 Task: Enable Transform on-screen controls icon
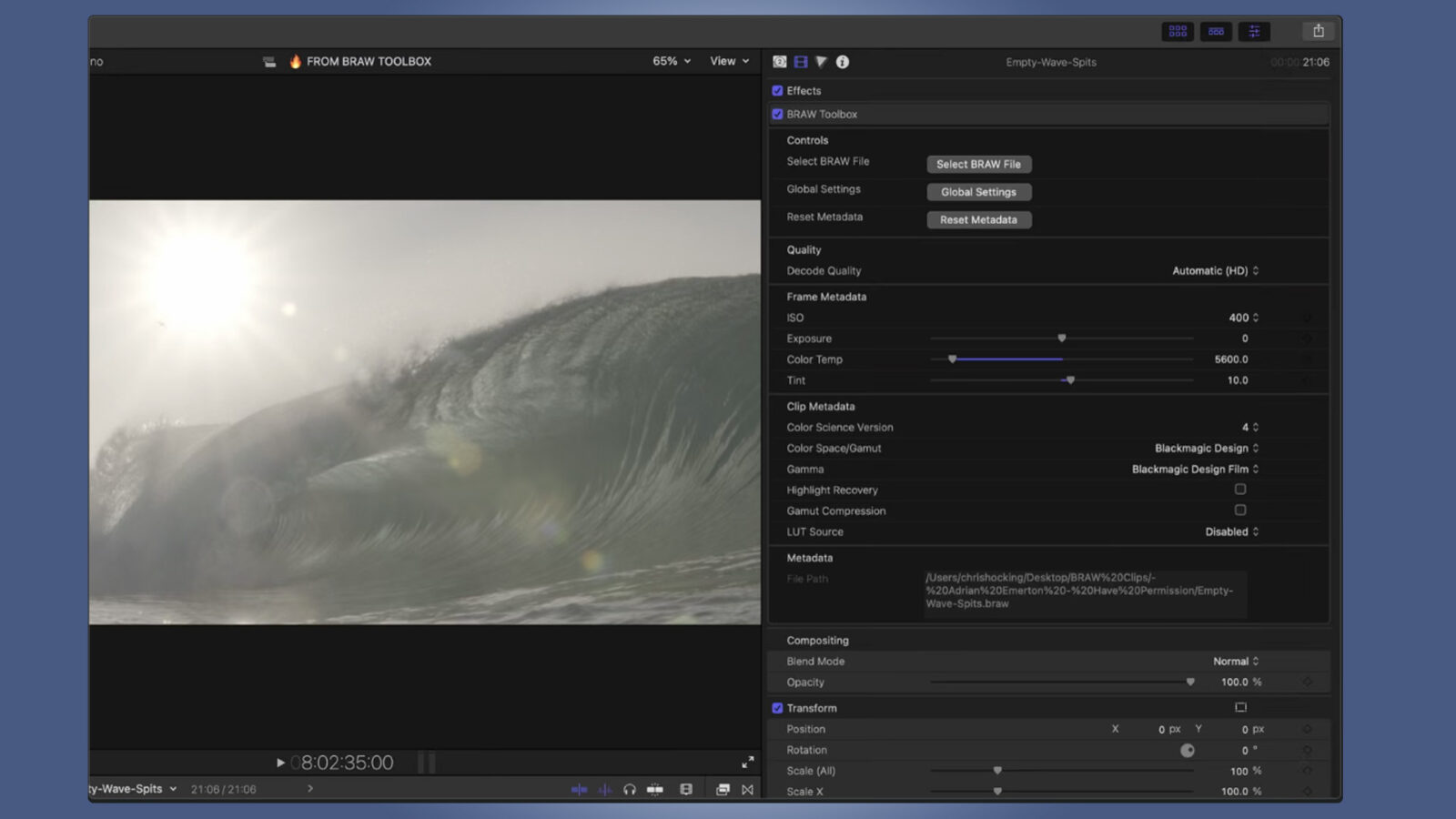(x=1240, y=707)
